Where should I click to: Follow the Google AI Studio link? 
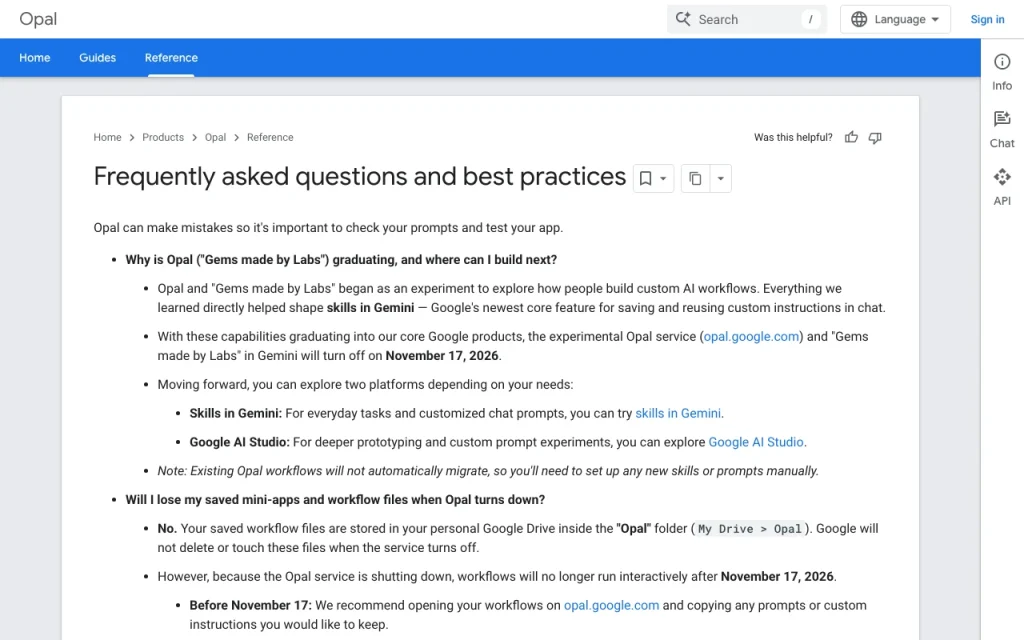tap(756, 442)
